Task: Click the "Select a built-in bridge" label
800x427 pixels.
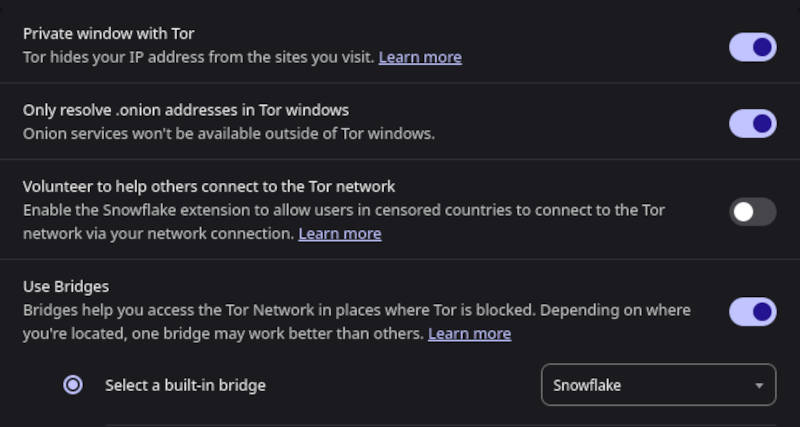Action: [x=185, y=385]
